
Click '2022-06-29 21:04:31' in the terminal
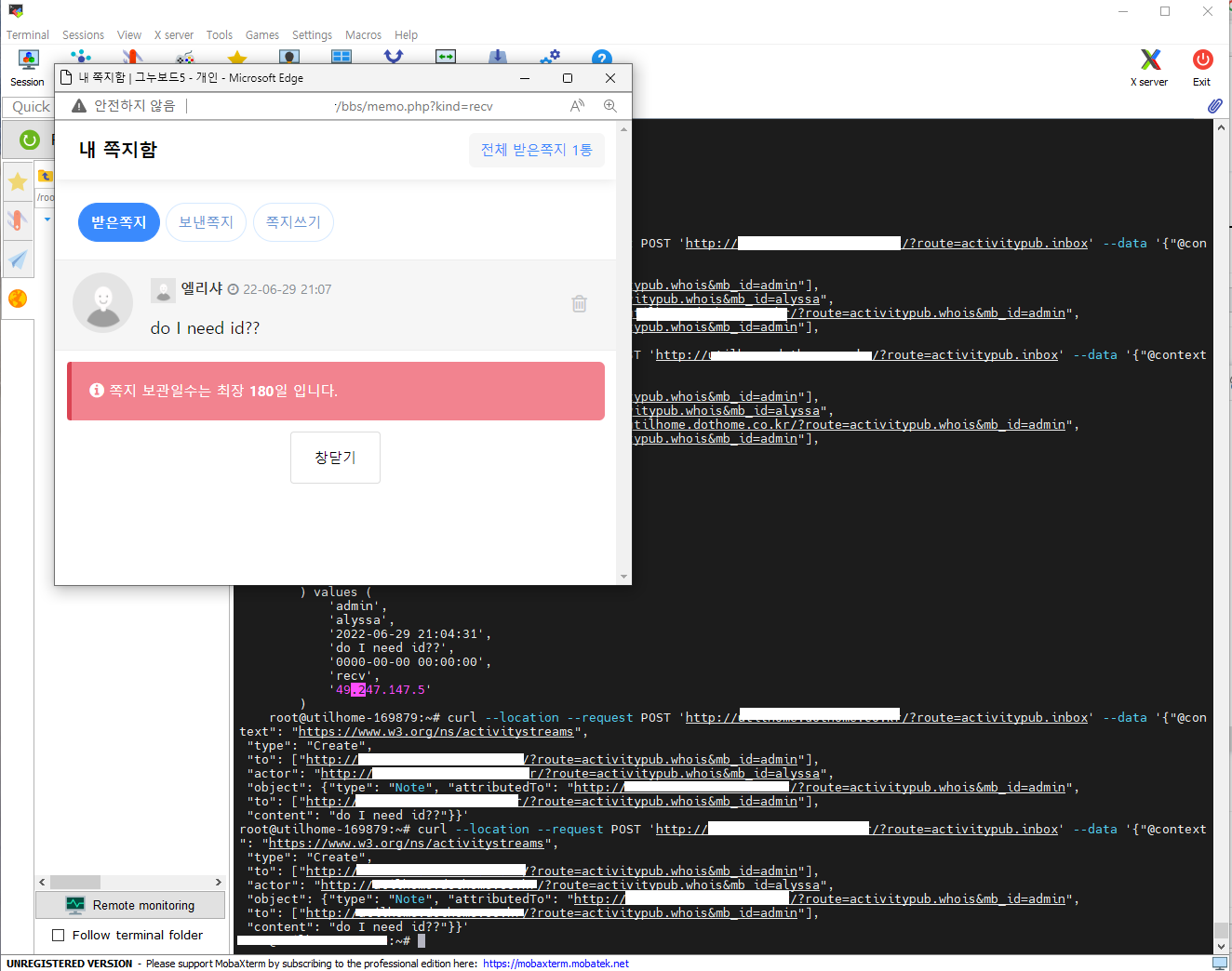pyautogui.click(x=410, y=634)
